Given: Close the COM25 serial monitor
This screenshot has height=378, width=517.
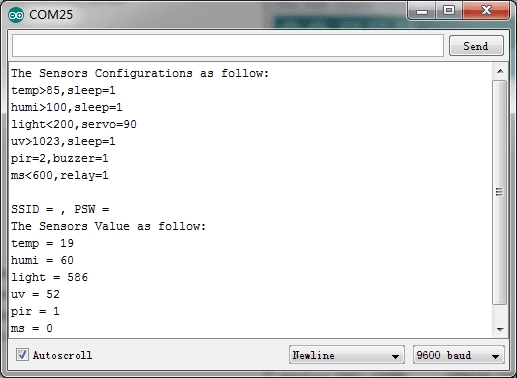Looking at the screenshot, I should click(x=486, y=11).
